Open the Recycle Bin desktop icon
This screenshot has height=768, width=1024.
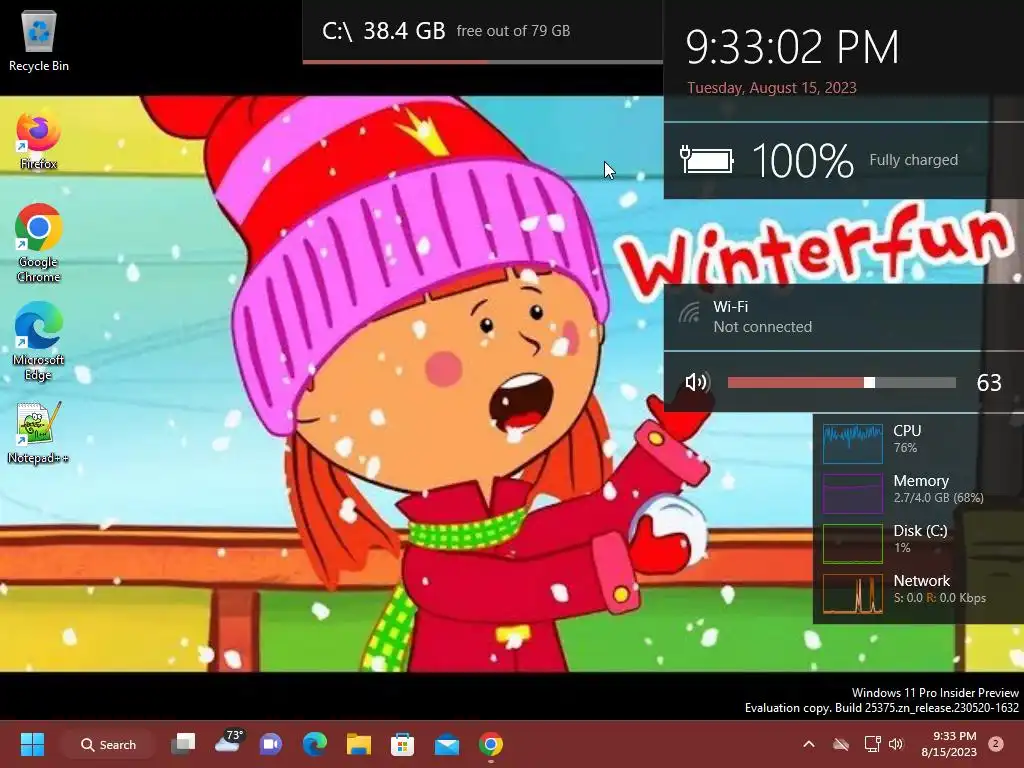[x=39, y=41]
